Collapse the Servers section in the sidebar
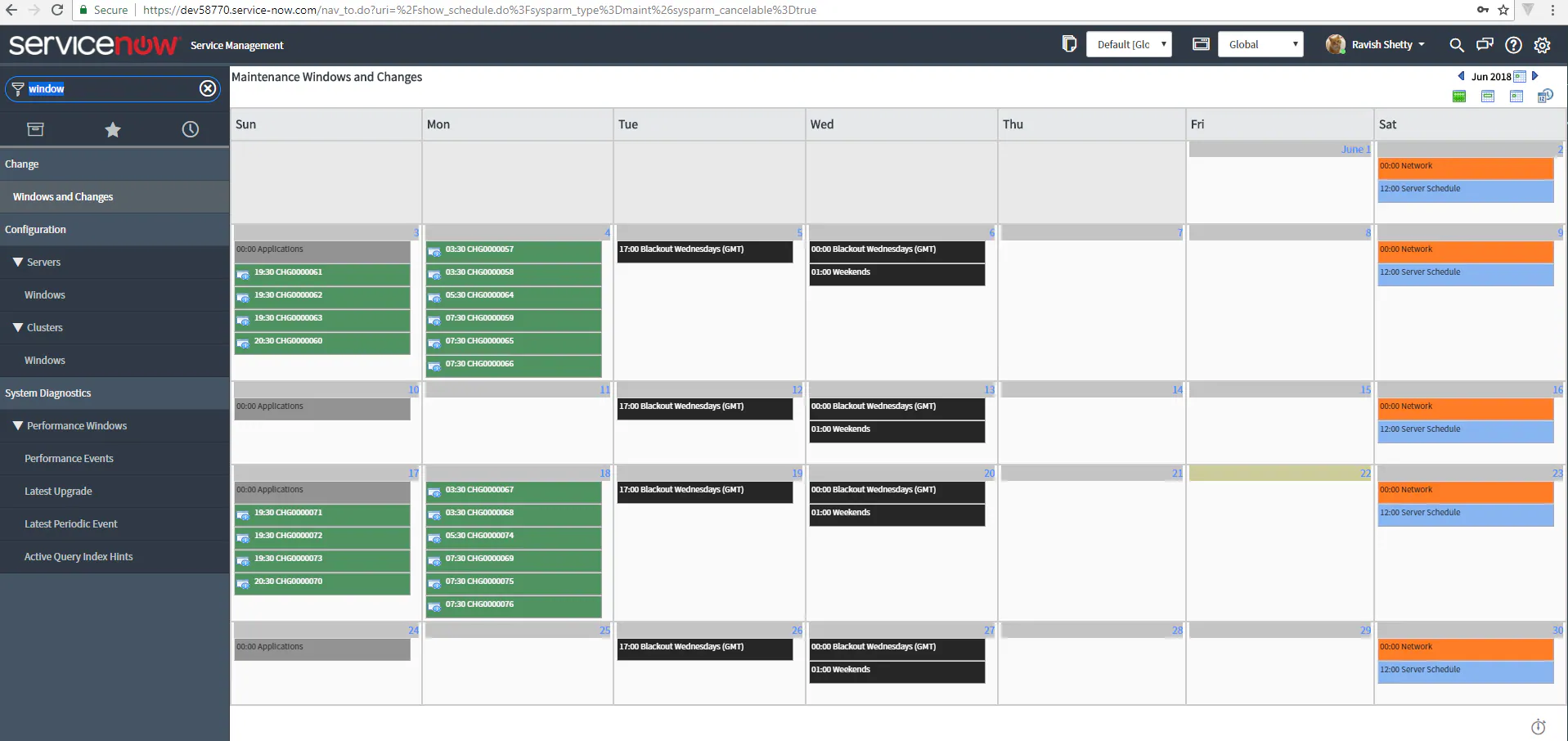Screen dimensions: 1568x741 16,262
